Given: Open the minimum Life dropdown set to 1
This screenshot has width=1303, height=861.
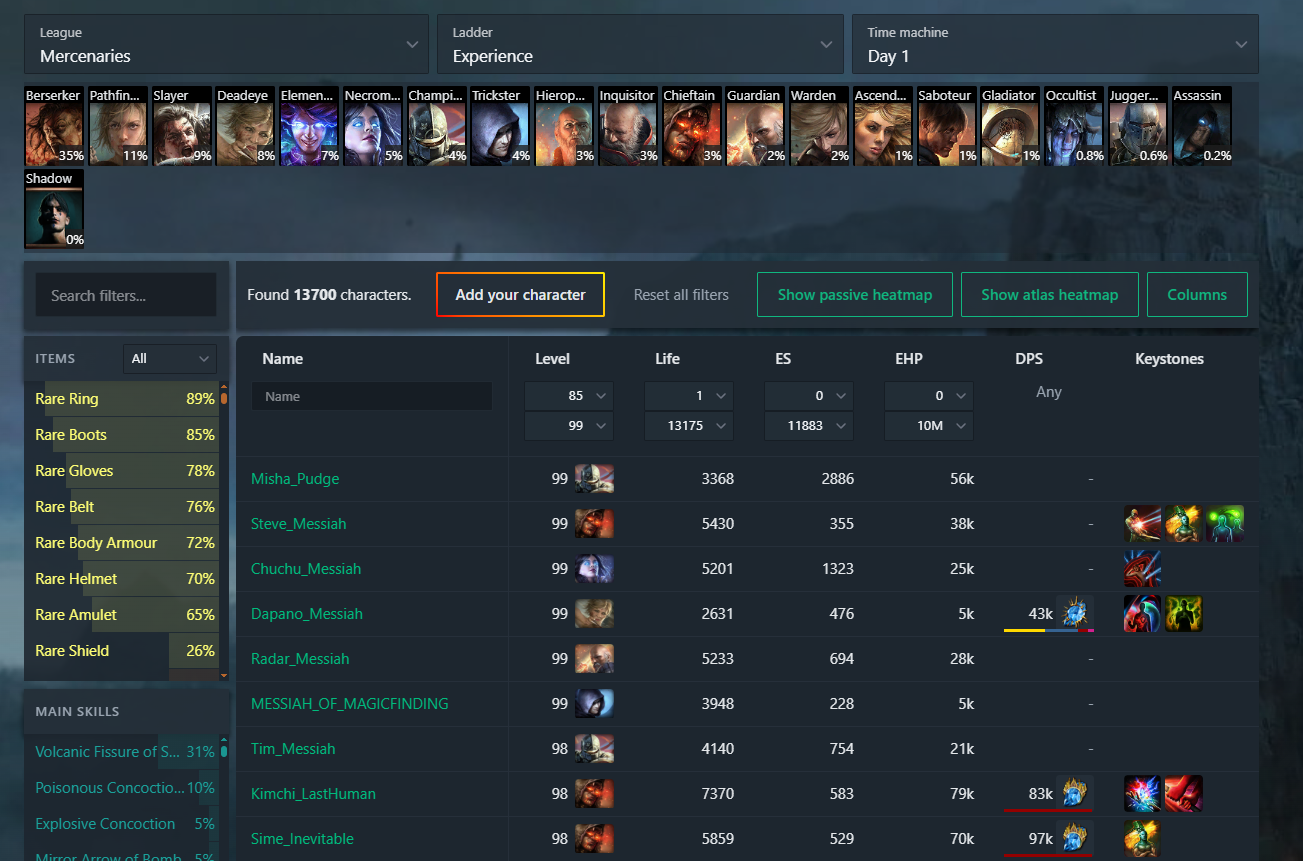Looking at the screenshot, I should coord(690,396).
